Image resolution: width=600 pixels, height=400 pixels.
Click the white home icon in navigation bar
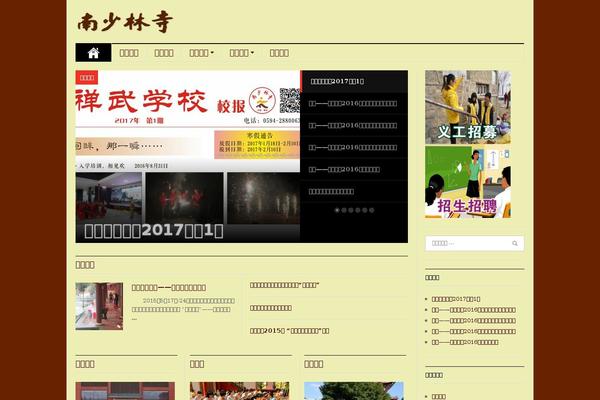pos(93,53)
